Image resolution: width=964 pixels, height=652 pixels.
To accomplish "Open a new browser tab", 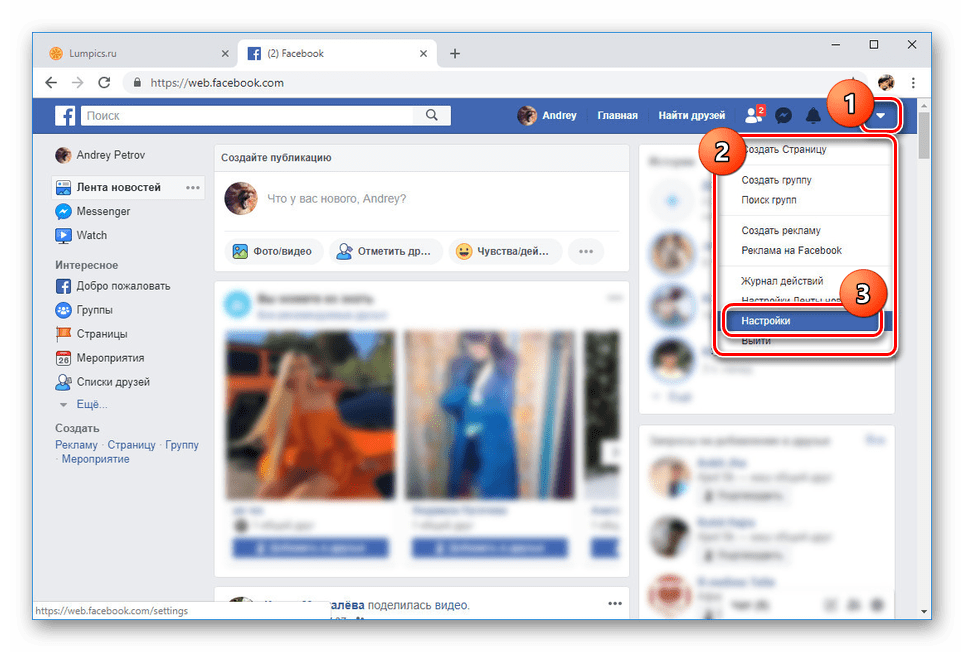I will [x=455, y=53].
